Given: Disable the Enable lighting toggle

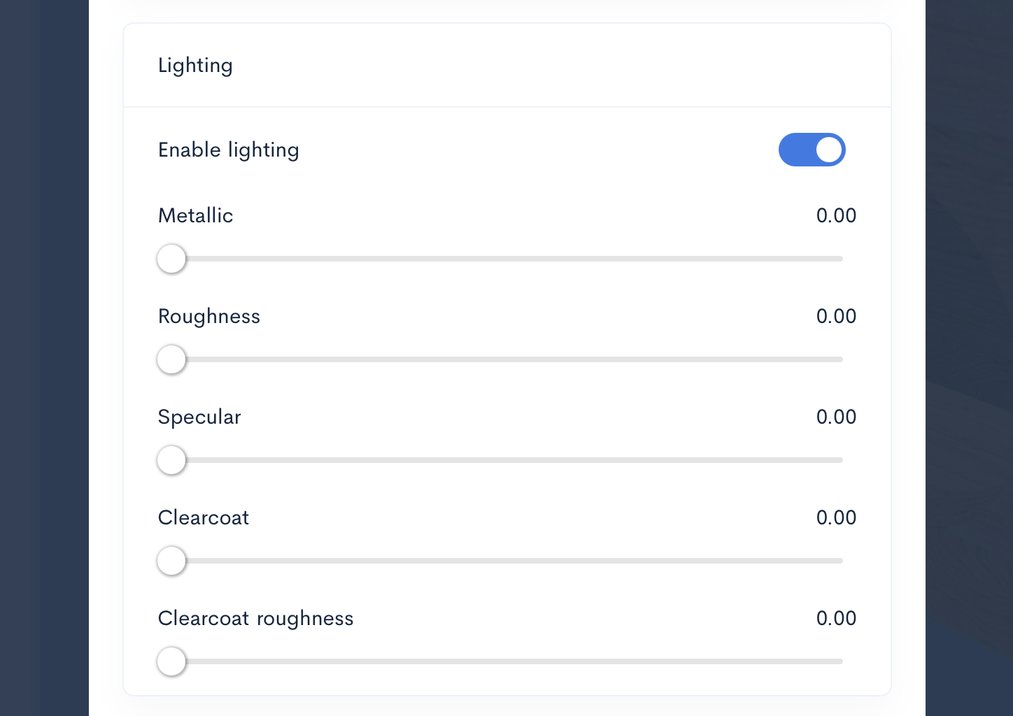Looking at the screenshot, I should coord(812,149).
